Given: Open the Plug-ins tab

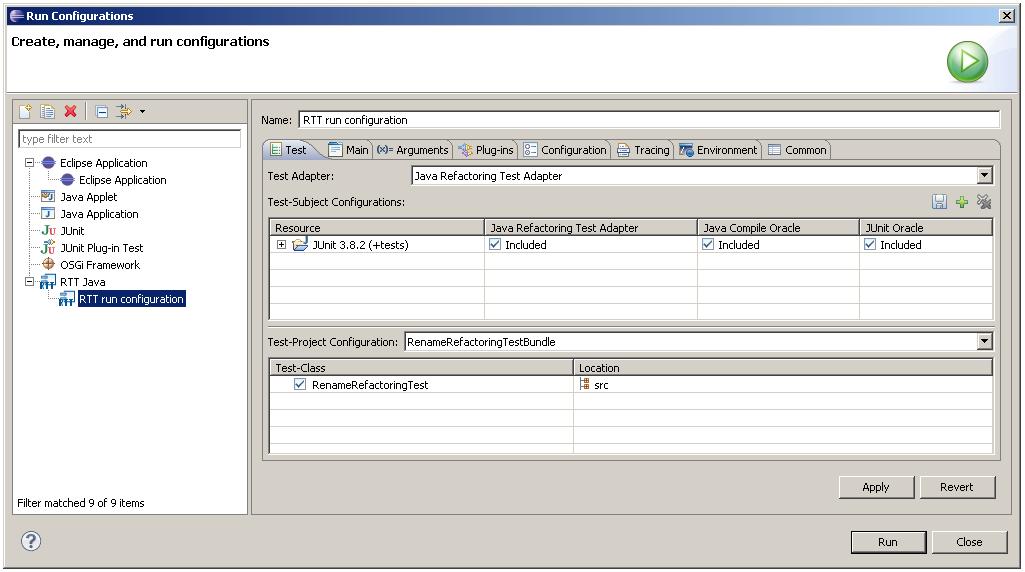Looking at the screenshot, I should 486,150.
